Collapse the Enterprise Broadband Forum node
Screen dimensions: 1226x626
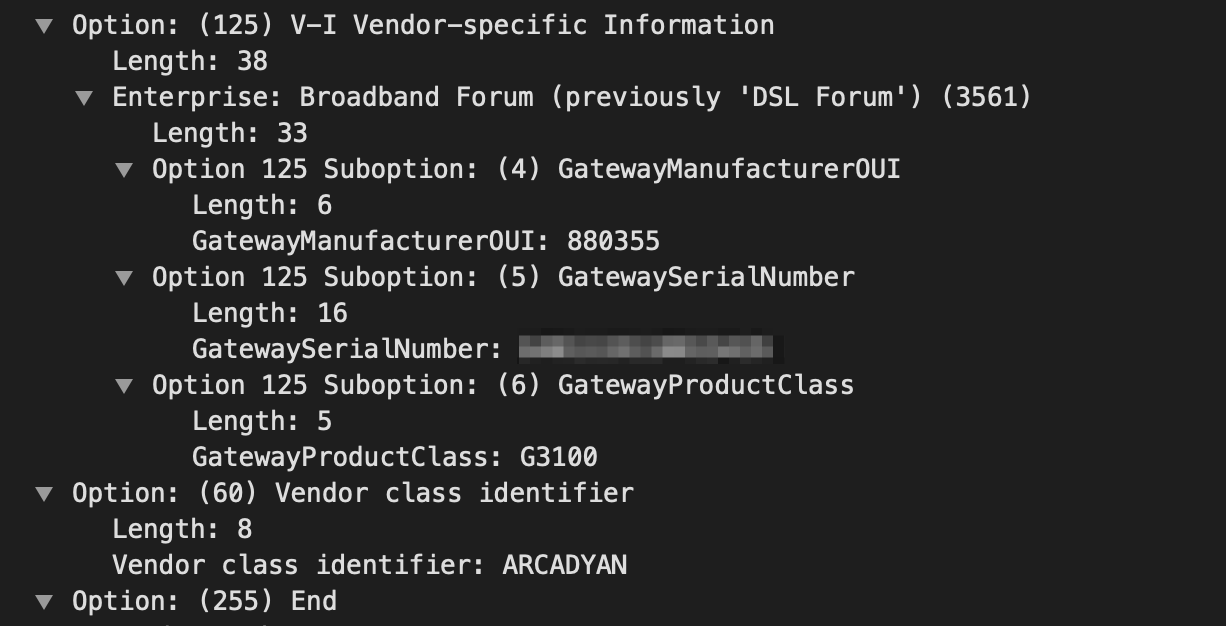pos(84,98)
